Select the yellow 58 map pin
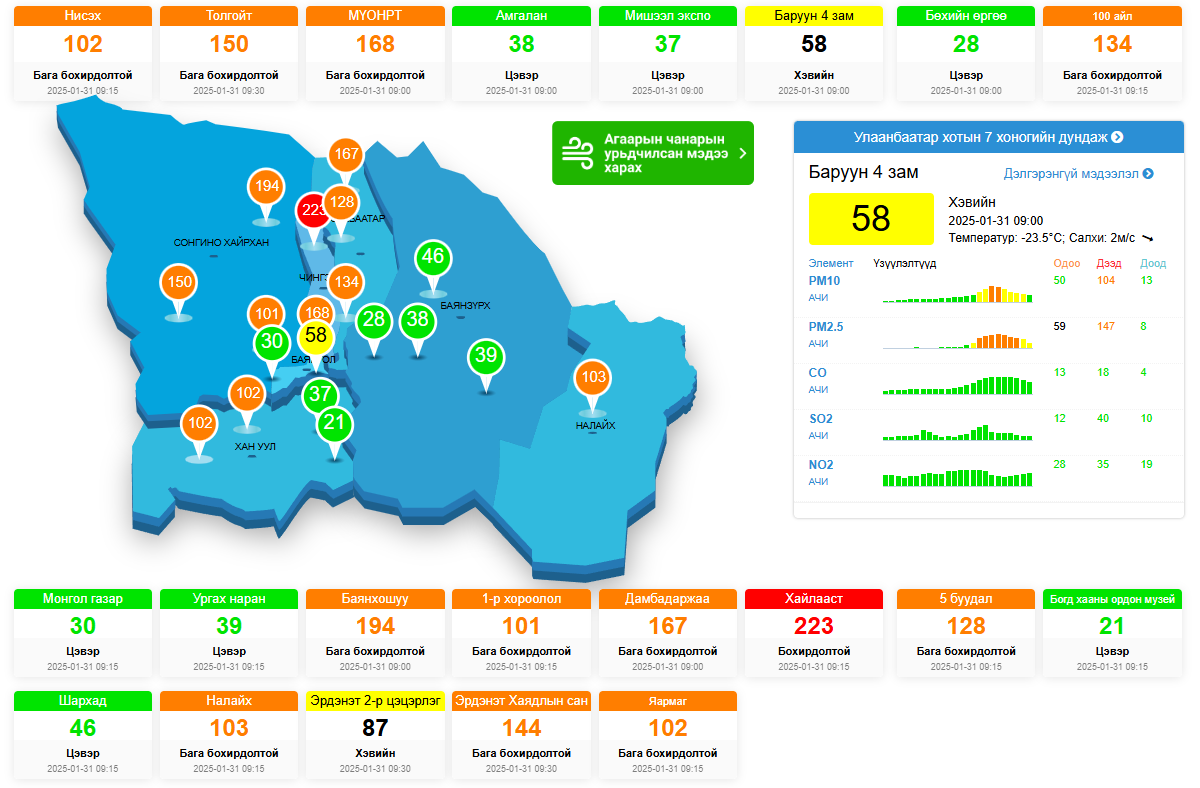The width and height of the screenshot is (1200, 788). click(x=316, y=335)
